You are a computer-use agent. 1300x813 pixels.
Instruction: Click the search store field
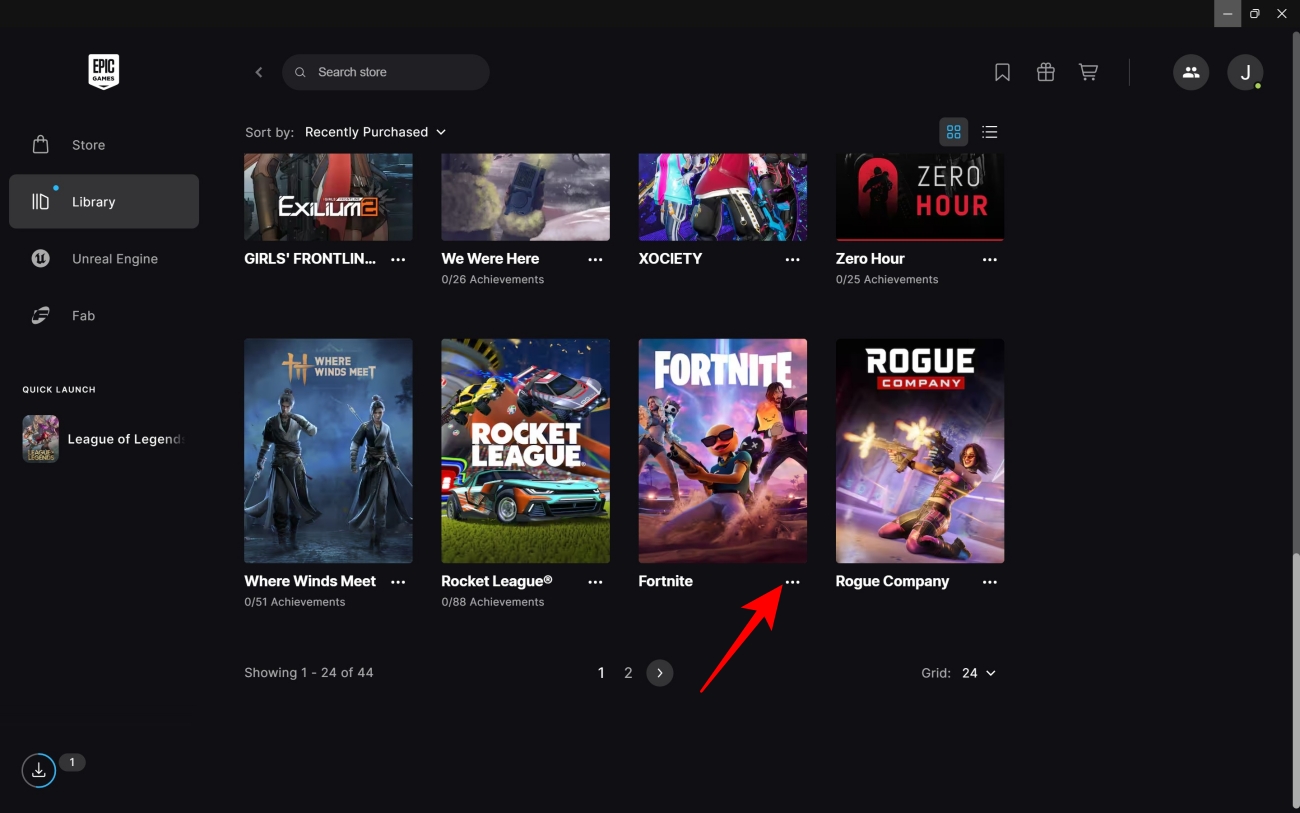pyautogui.click(x=386, y=72)
